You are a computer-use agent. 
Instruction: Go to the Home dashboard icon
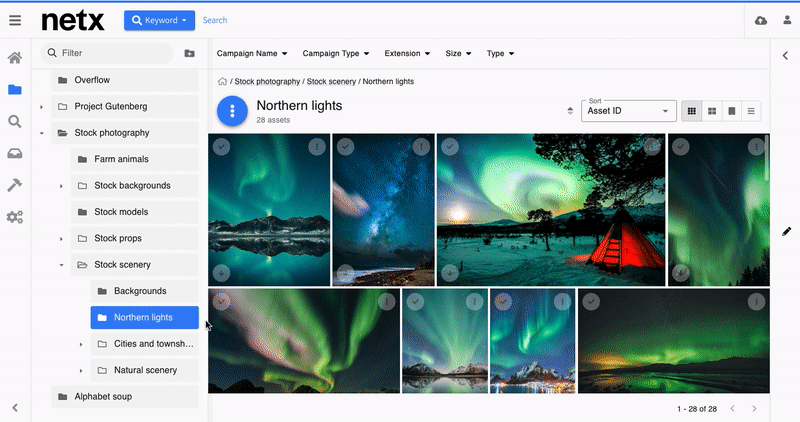click(x=15, y=58)
